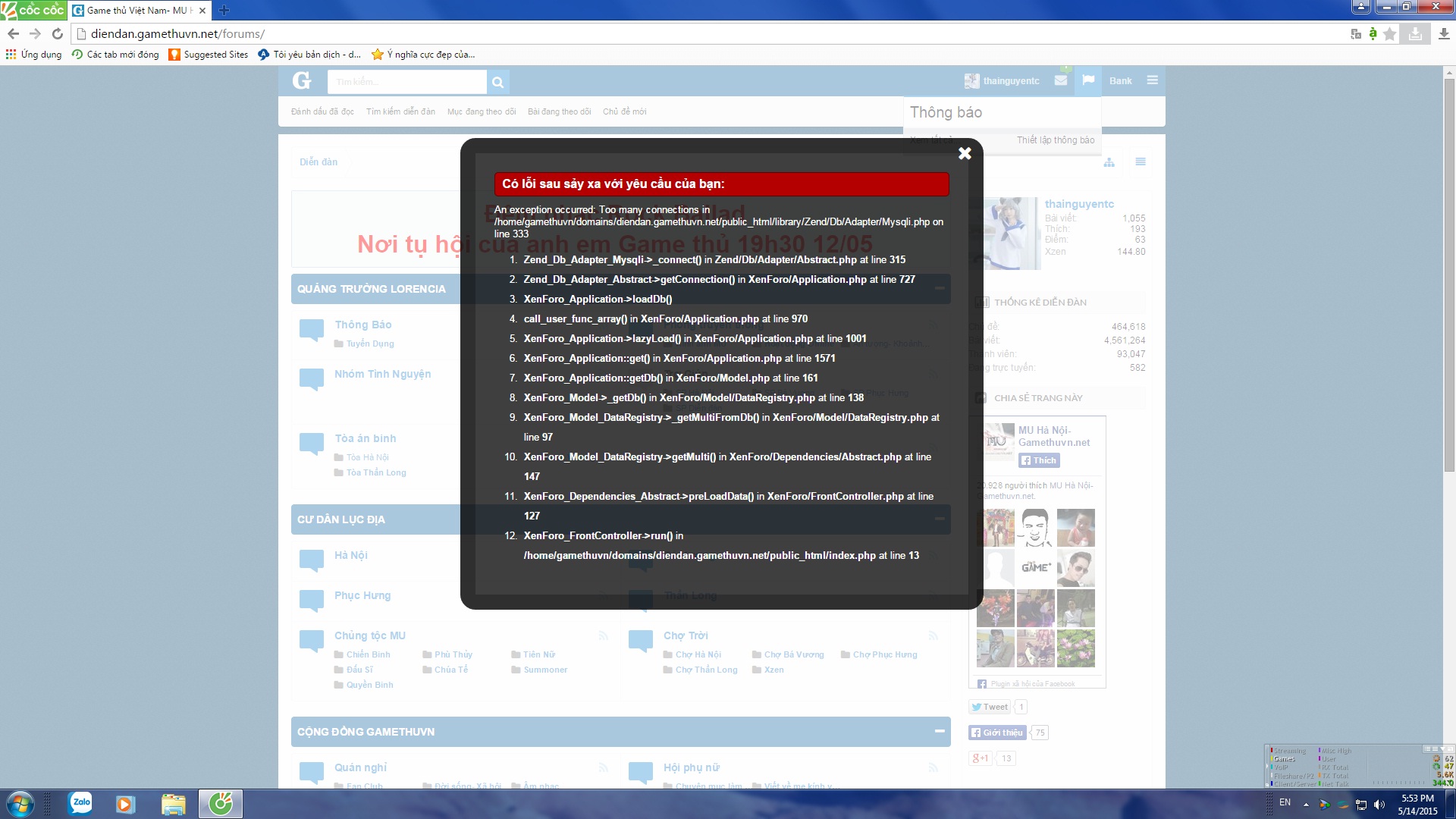Click the forum search magnifier button
The height and width of the screenshot is (819, 1456).
click(497, 82)
